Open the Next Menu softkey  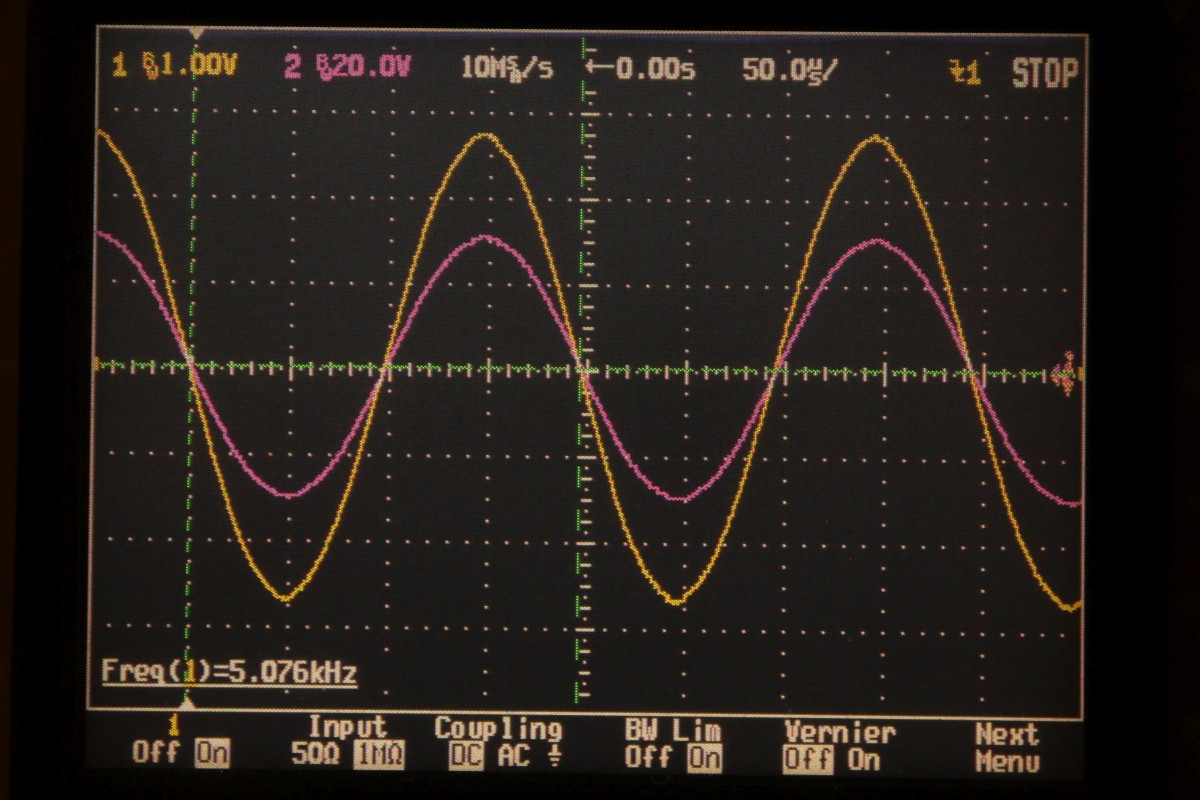1006,747
